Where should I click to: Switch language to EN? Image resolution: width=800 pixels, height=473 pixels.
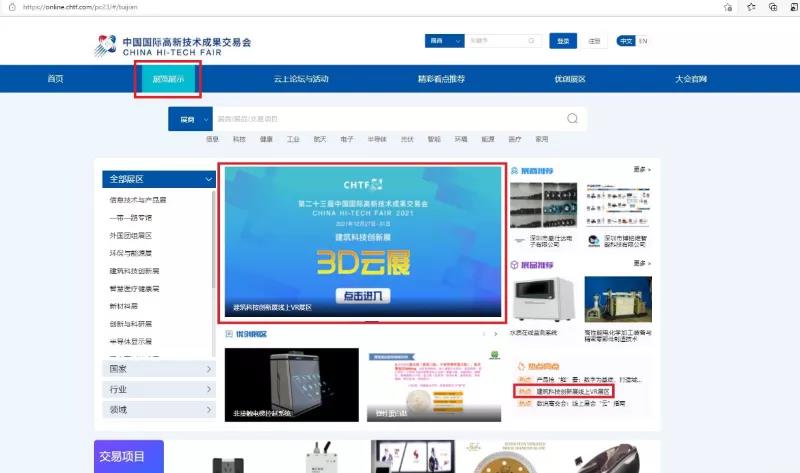642,41
